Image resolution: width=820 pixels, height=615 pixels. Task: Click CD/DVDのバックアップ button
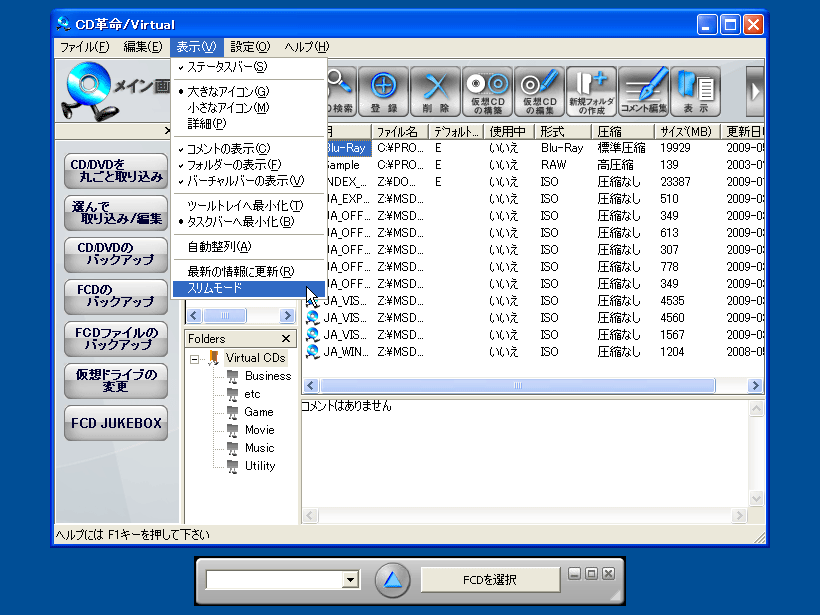[116, 255]
